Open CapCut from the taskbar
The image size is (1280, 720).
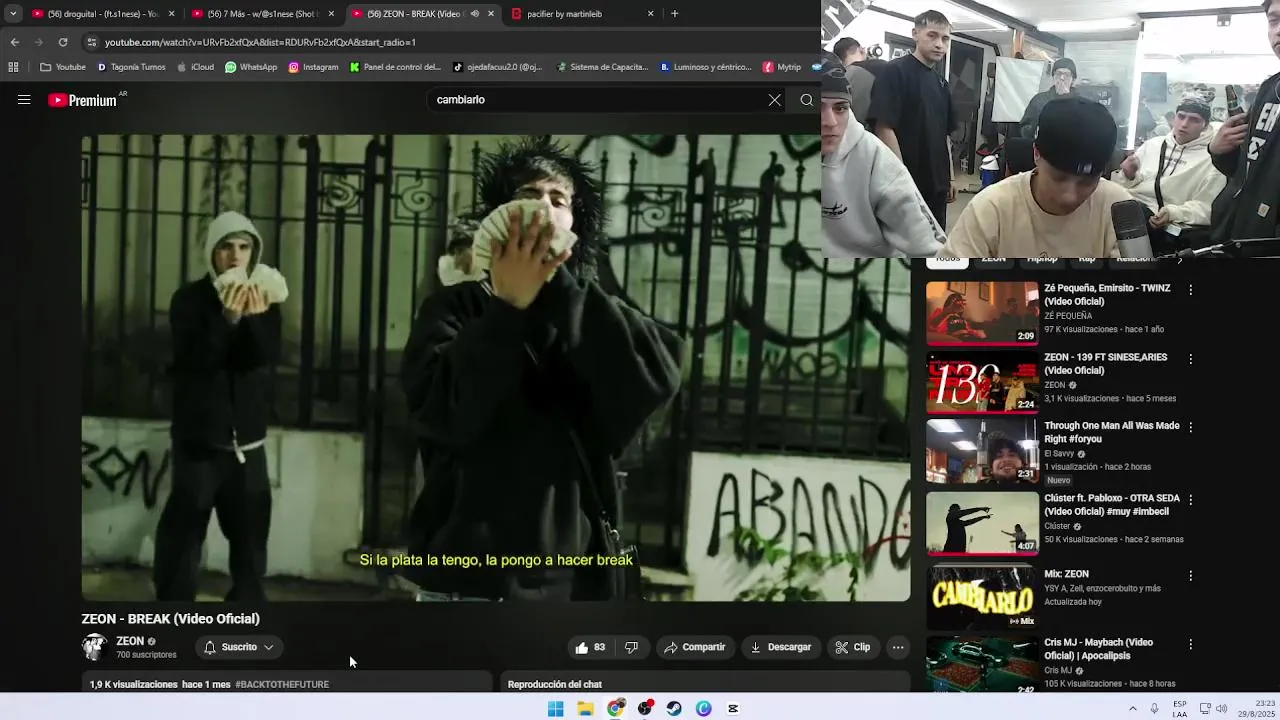[x=733, y=708]
